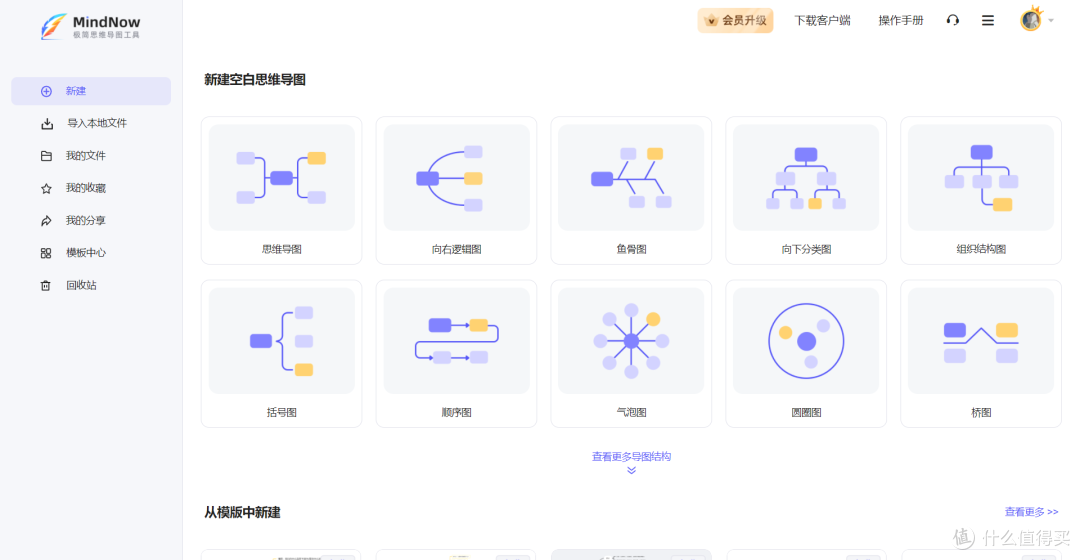Click 查看更多 >> beside 从模版中新建
Viewport: 1080px width, 560px height.
1031,512
